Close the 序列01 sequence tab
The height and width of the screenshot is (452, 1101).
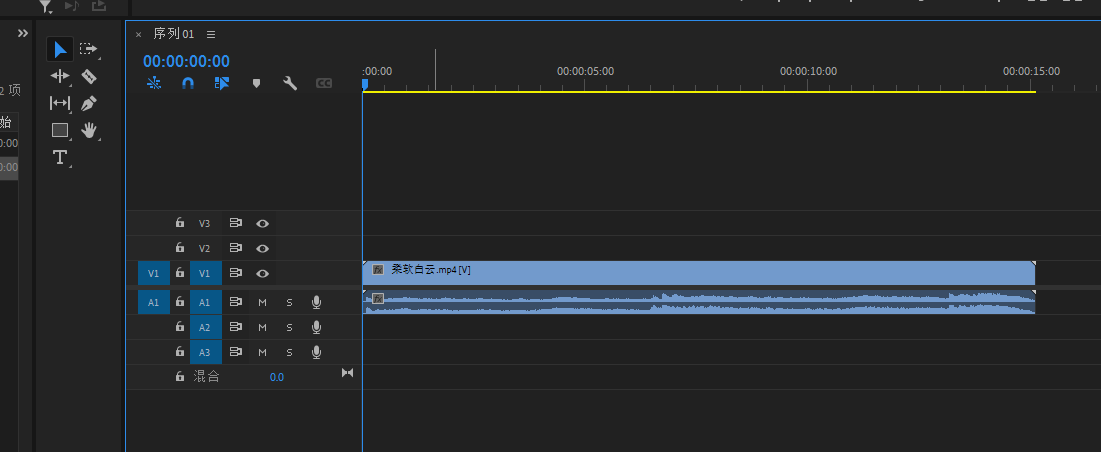pos(139,34)
